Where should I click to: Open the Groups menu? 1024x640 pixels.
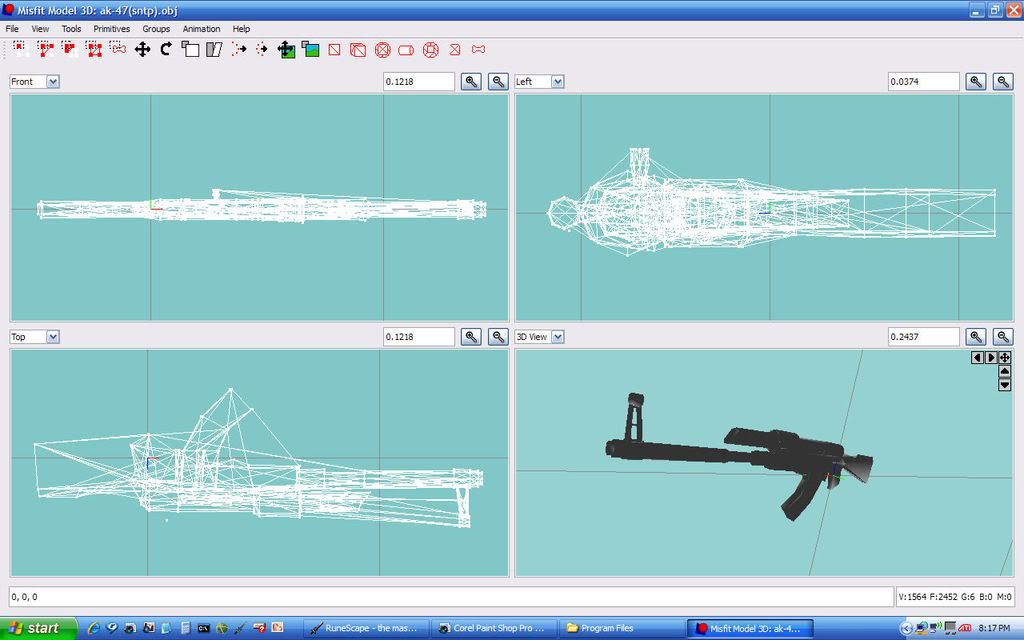156,29
